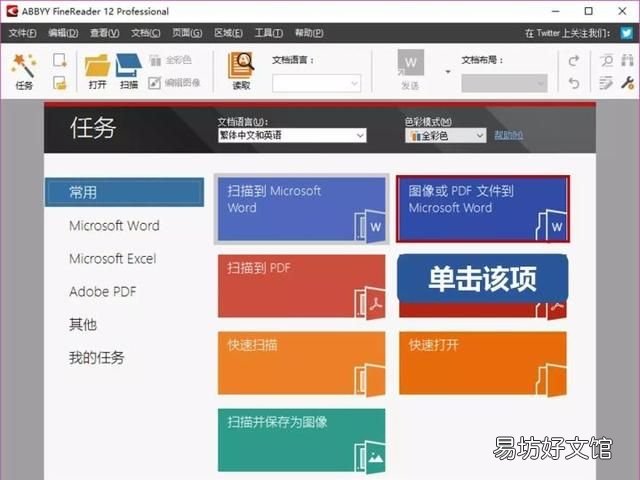Image resolution: width=640 pixels, height=480 pixels.
Task: Open the 页面(G) menu
Action: pyautogui.click(x=187, y=33)
